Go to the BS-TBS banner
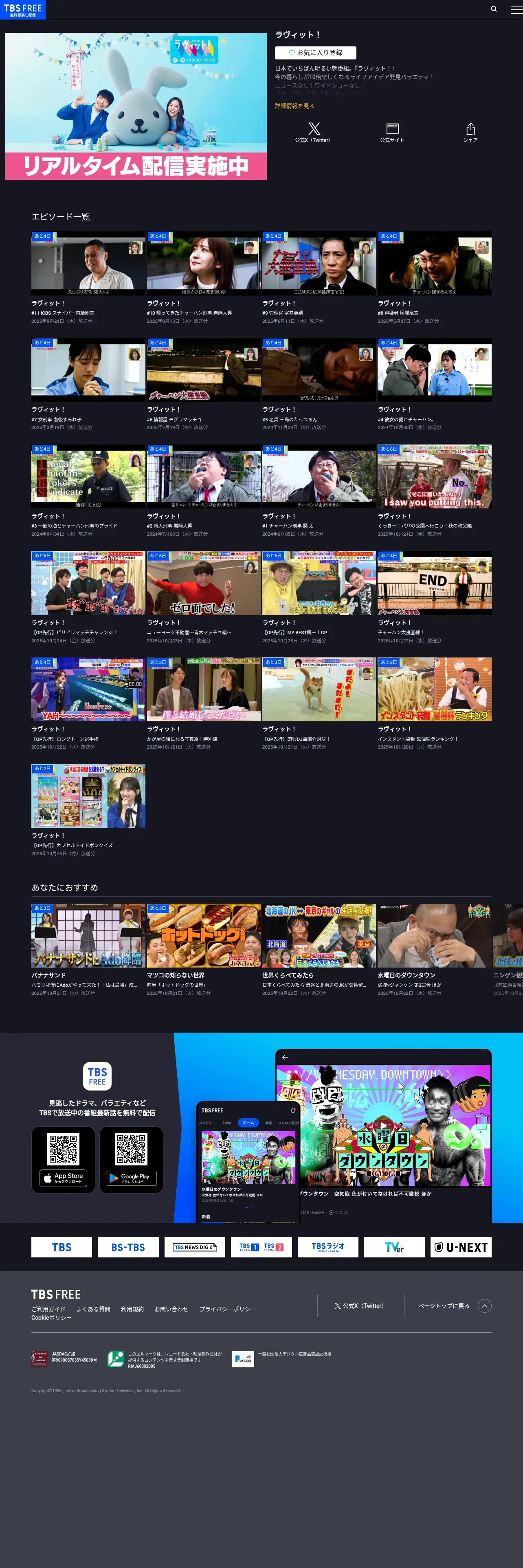This screenshot has width=523, height=1568. (x=128, y=1247)
